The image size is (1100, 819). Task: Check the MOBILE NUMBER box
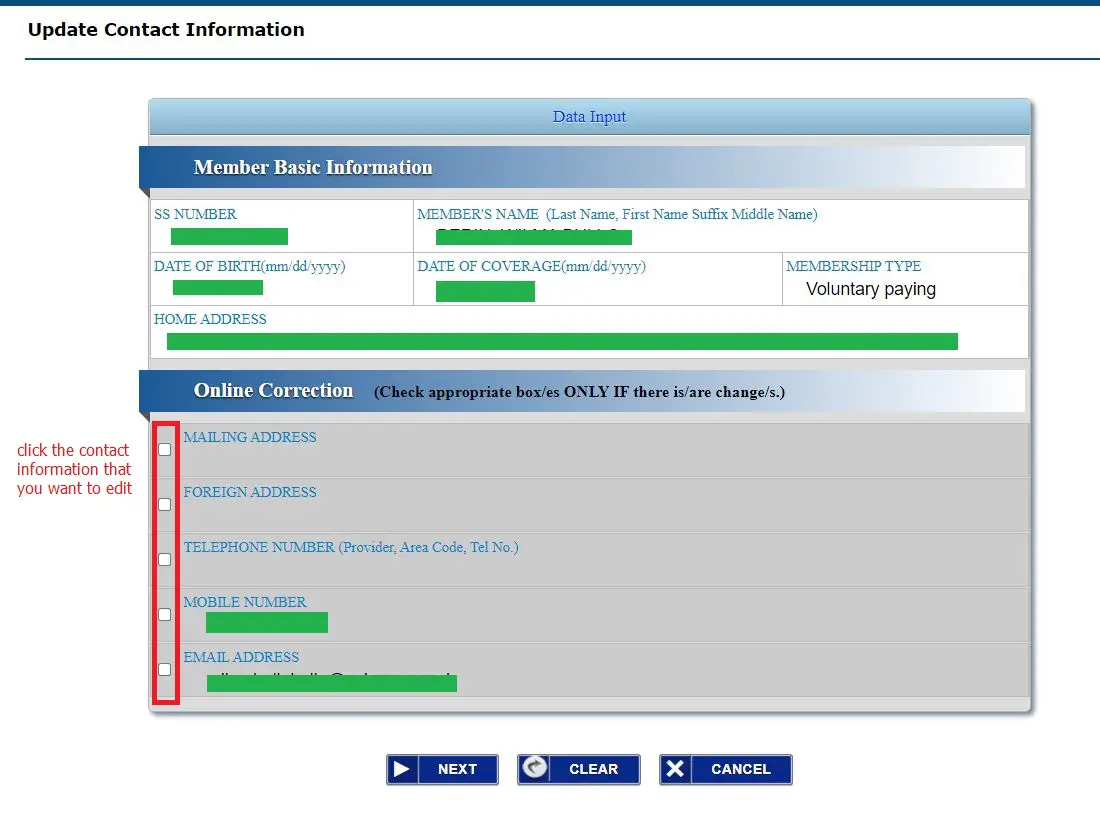coord(164,614)
